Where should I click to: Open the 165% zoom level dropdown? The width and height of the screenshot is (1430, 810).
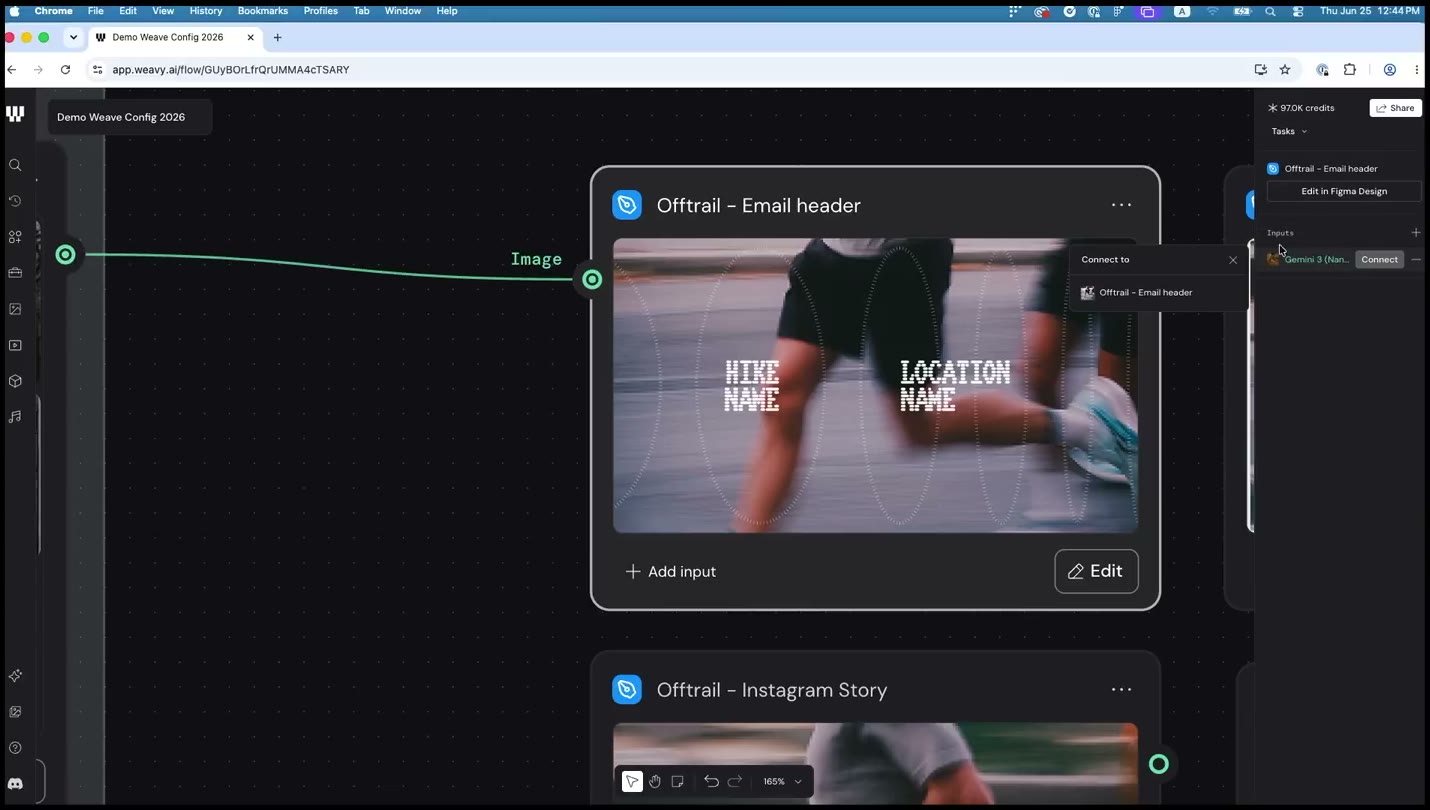(x=782, y=781)
